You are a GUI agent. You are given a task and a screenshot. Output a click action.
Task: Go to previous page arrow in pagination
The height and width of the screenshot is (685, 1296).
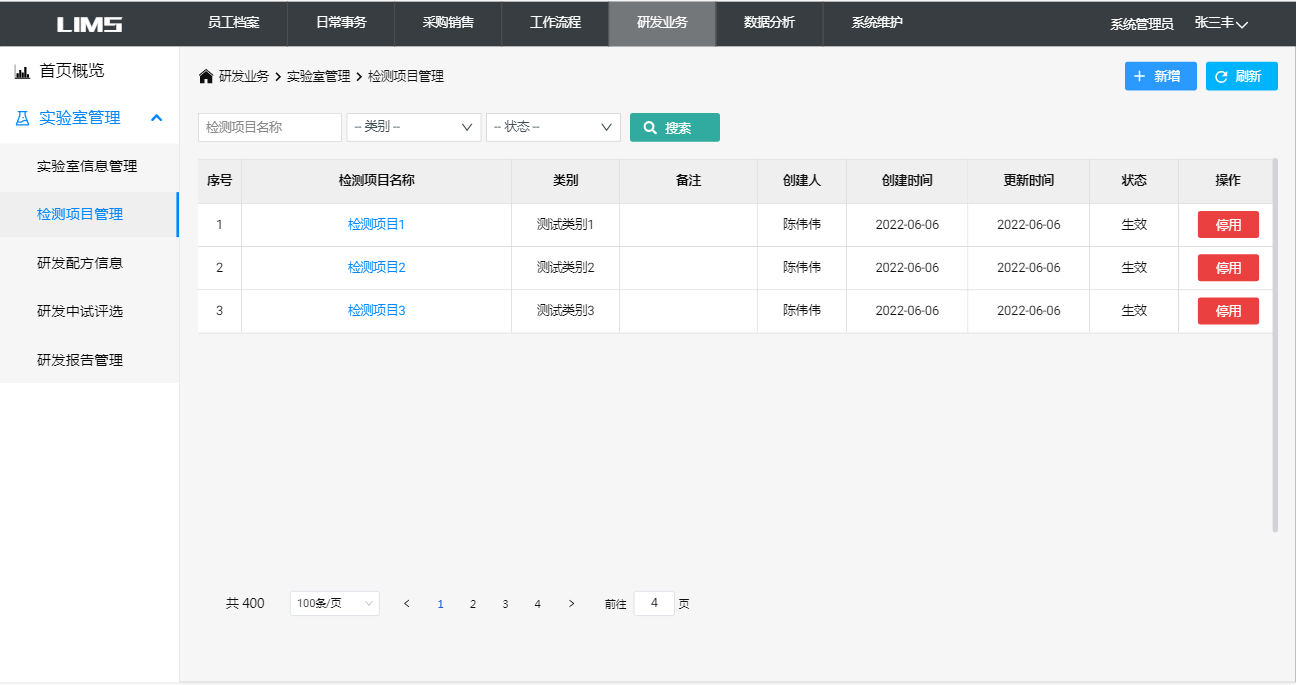tap(406, 604)
